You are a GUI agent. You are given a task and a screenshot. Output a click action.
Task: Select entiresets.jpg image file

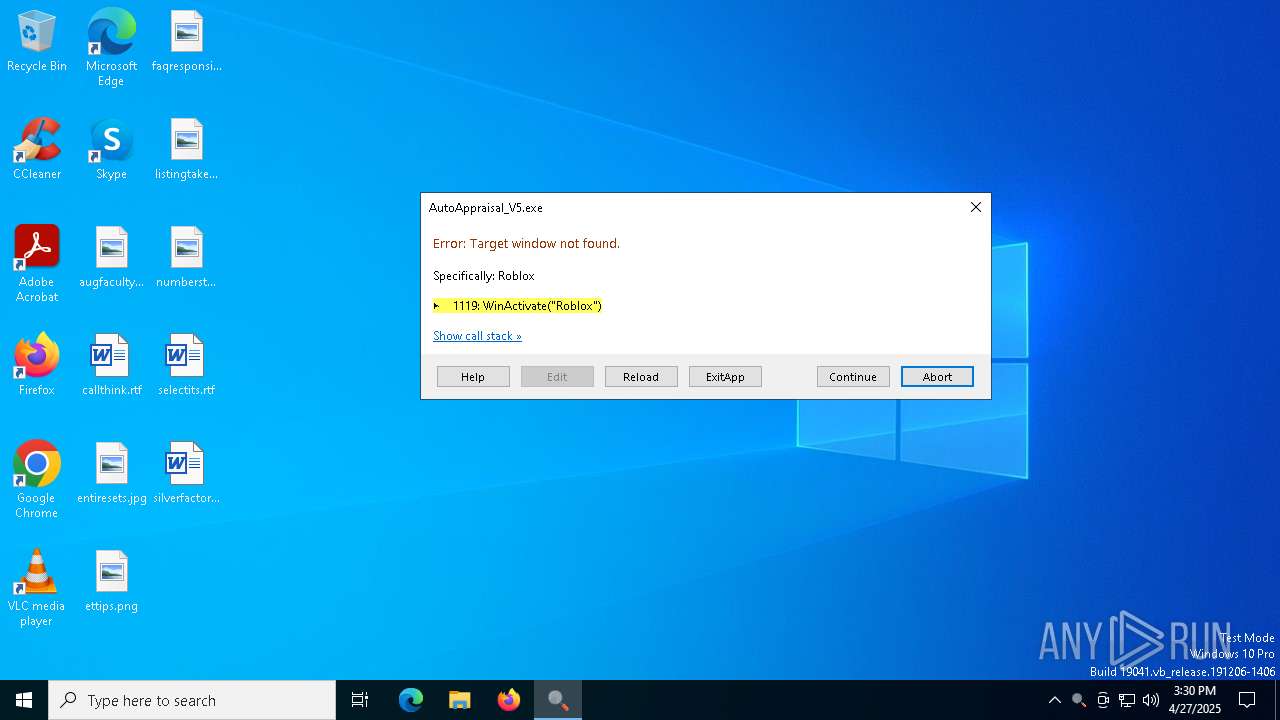click(x=111, y=474)
